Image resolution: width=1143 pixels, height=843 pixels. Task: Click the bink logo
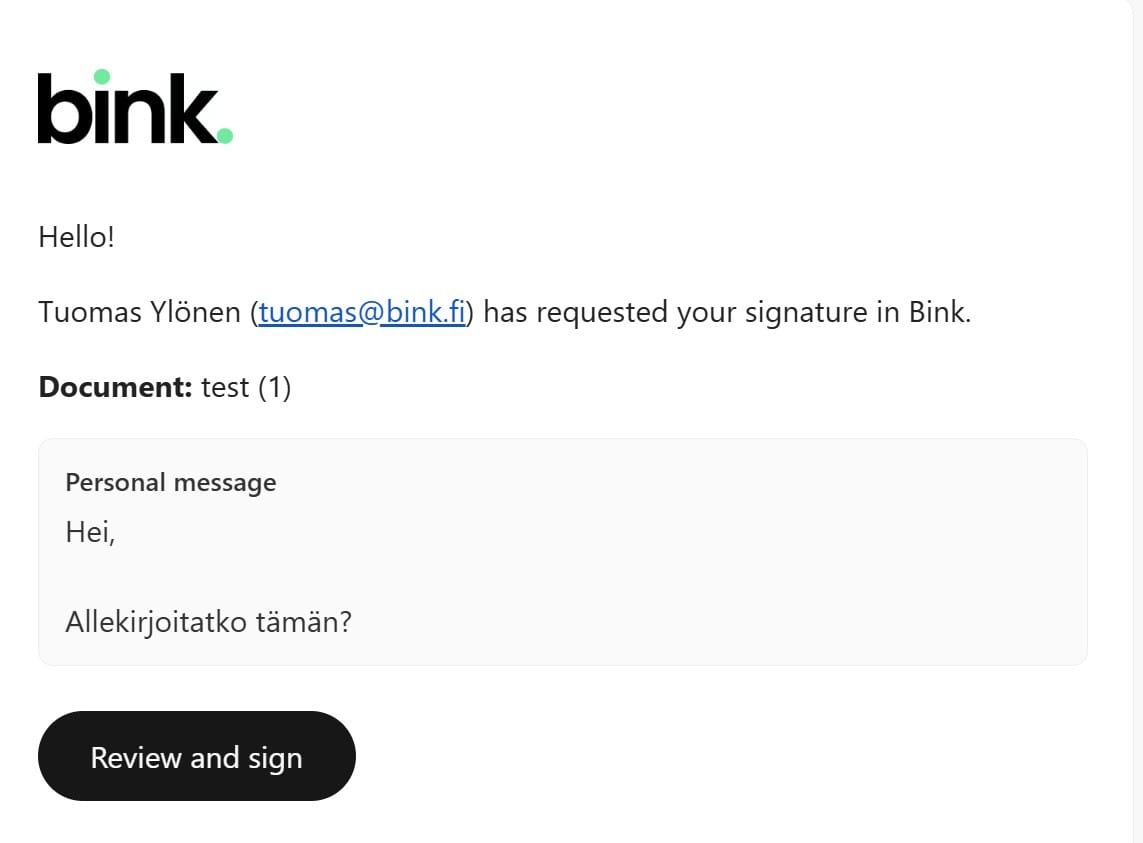pyautogui.click(x=135, y=108)
